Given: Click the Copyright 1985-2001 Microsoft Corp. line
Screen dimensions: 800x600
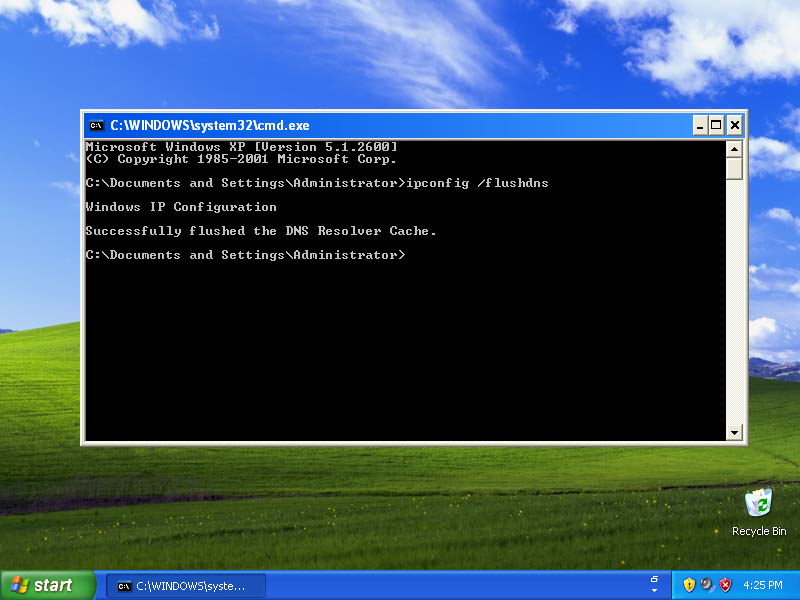Looking at the screenshot, I should 241,159.
